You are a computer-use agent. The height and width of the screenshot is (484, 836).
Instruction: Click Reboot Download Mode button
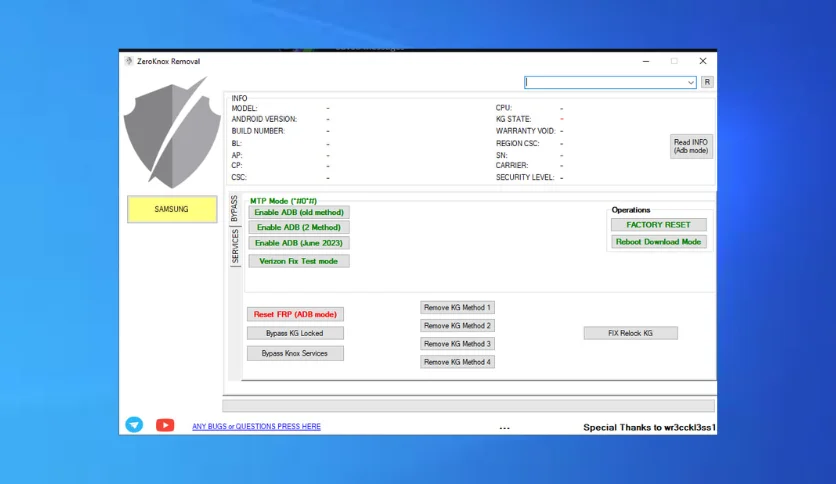click(x=658, y=241)
